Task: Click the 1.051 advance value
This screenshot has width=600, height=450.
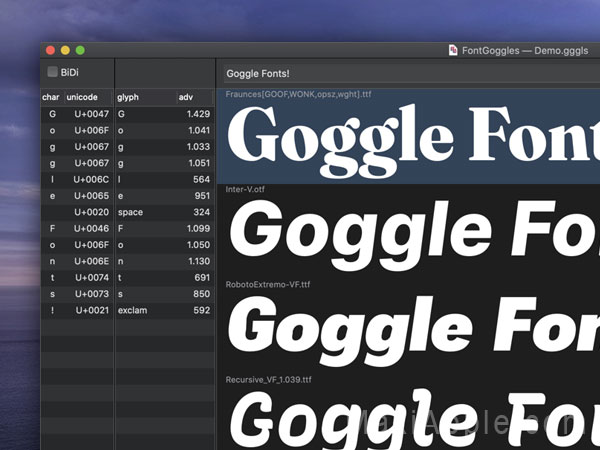Action: tap(199, 163)
